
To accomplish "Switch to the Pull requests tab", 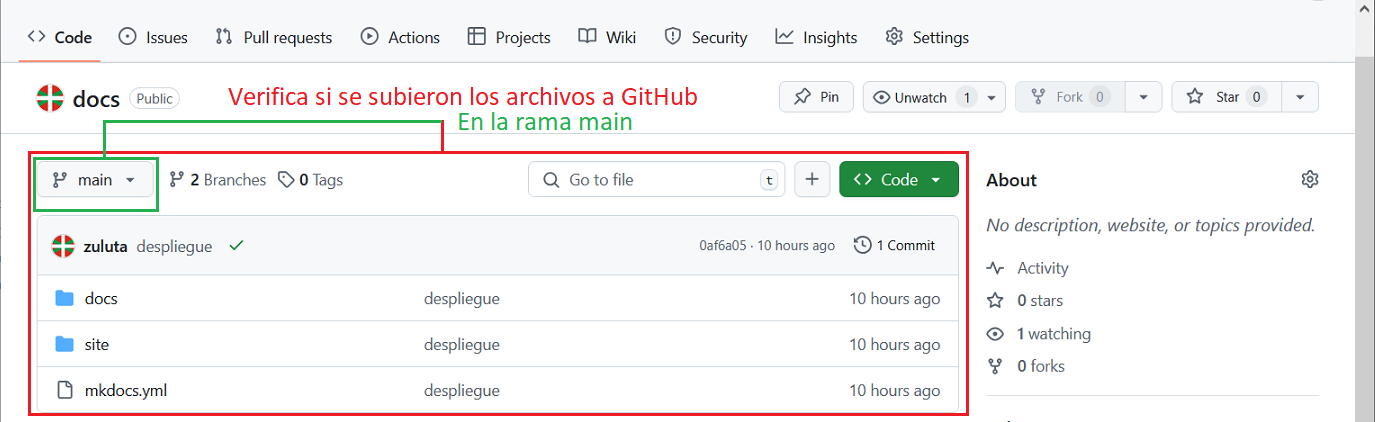I will pyautogui.click(x=274, y=37).
